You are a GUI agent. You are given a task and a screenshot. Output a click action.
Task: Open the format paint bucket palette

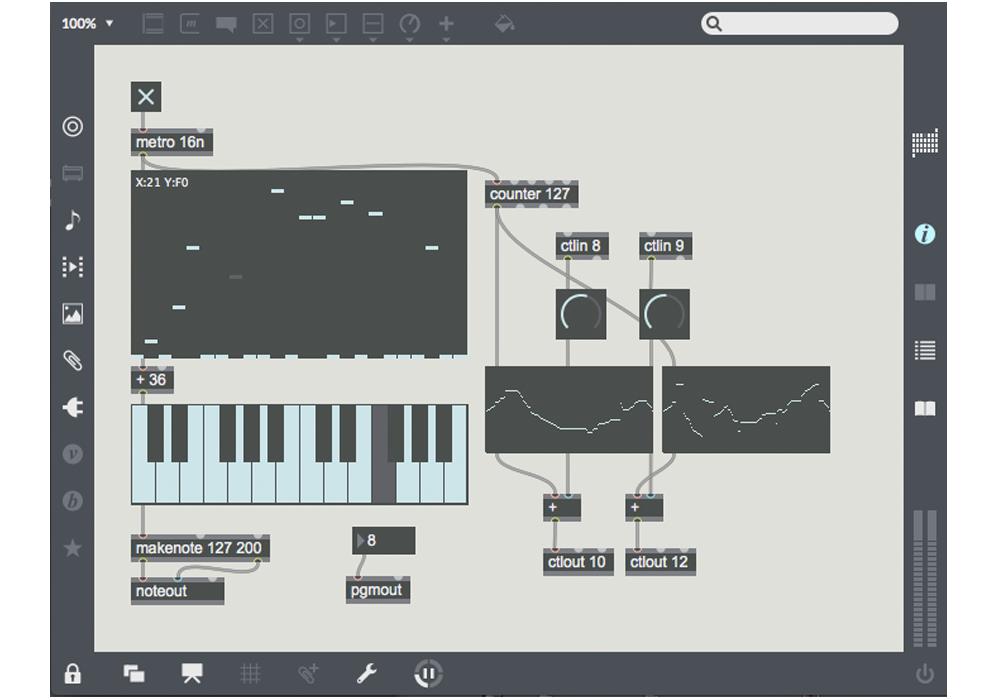[504, 24]
